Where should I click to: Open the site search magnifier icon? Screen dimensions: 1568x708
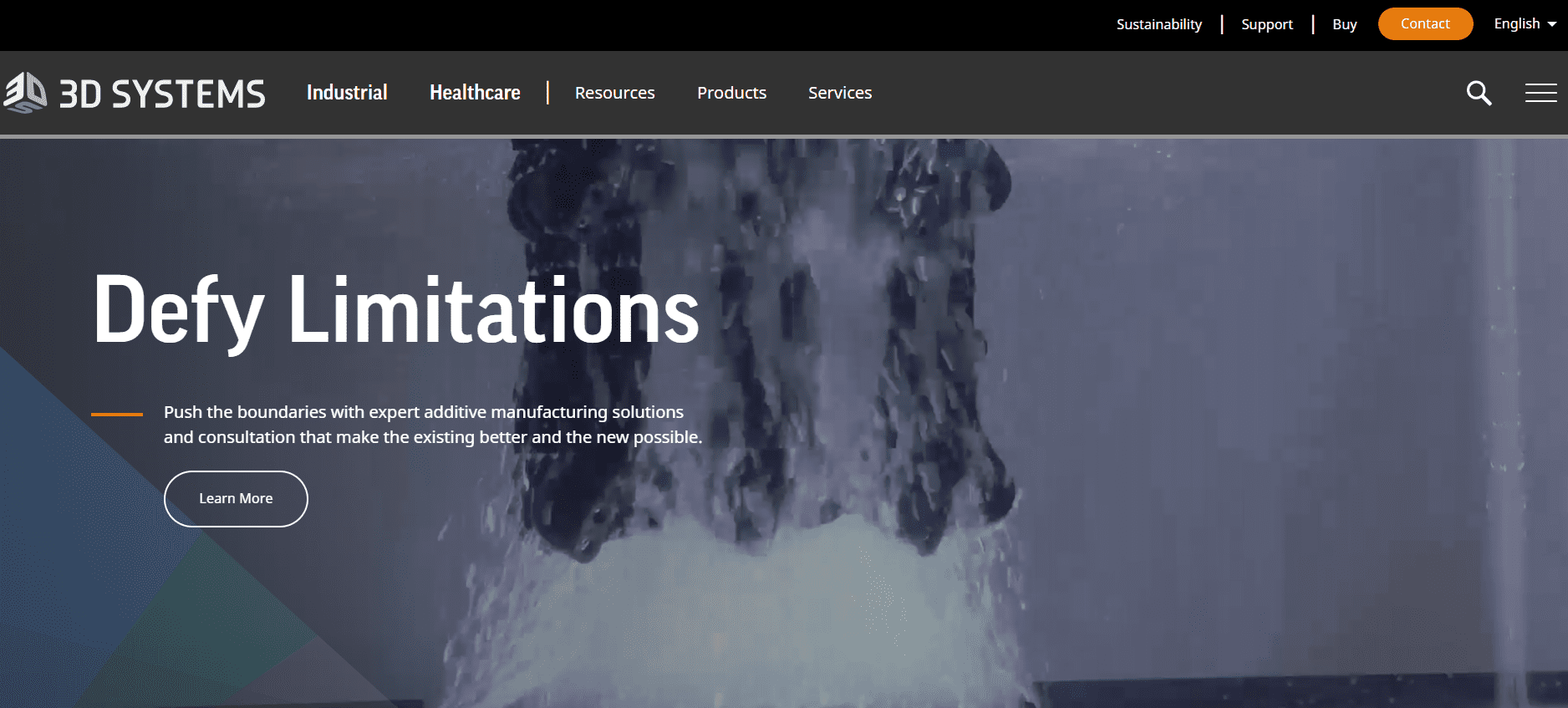[1479, 93]
